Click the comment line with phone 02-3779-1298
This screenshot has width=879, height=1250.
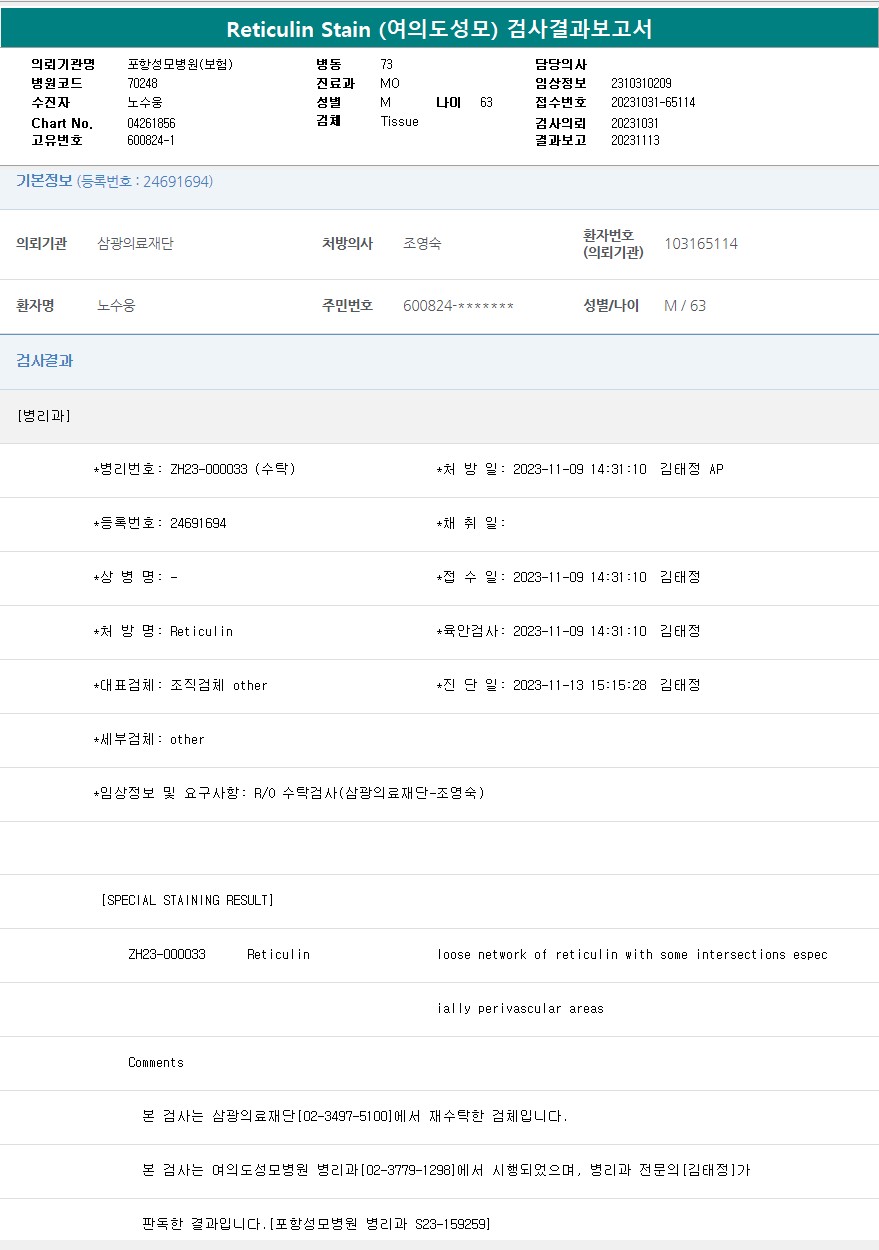click(x=446, y=1170)
